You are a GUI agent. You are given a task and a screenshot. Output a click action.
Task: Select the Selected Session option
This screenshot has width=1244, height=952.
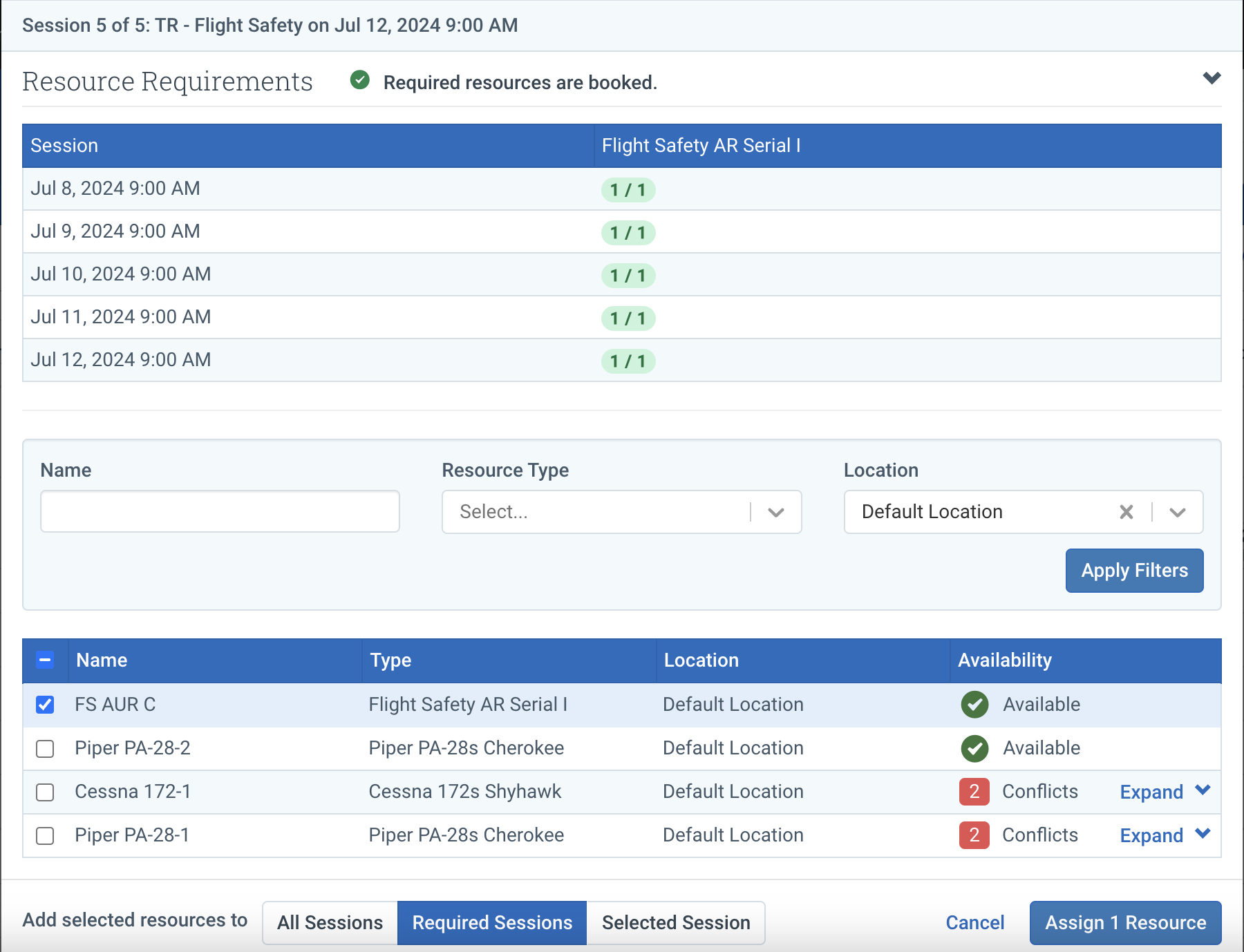[x=676, y=923]
